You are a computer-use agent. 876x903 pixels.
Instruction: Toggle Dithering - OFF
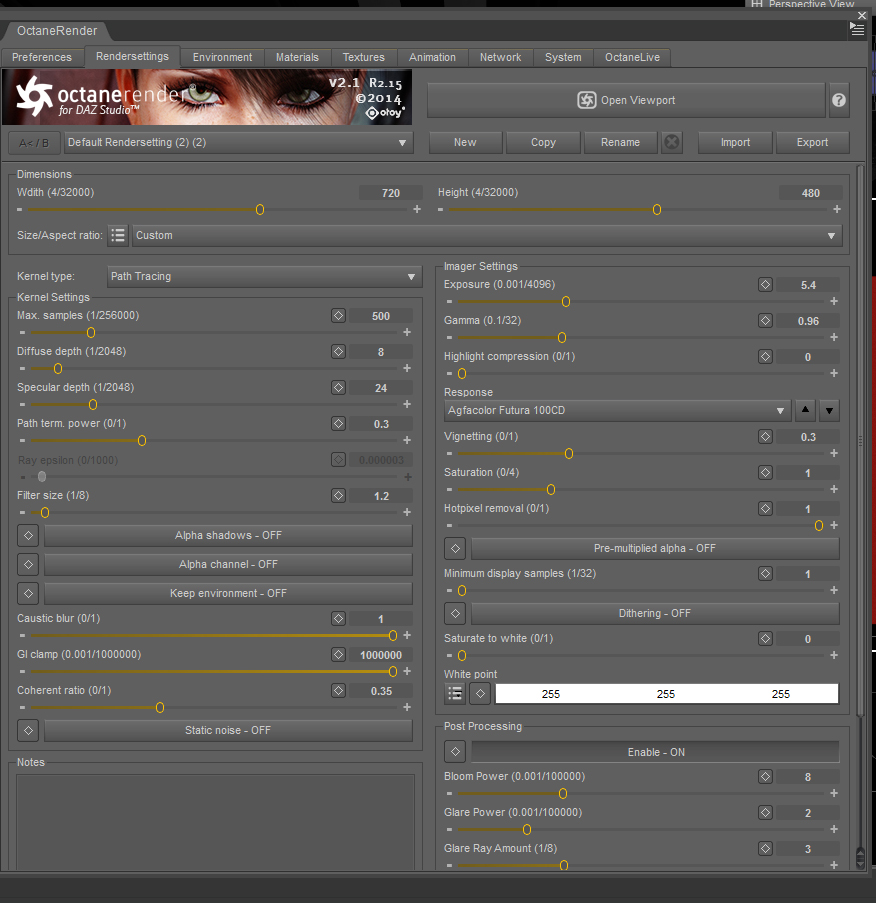pos(655,614)
